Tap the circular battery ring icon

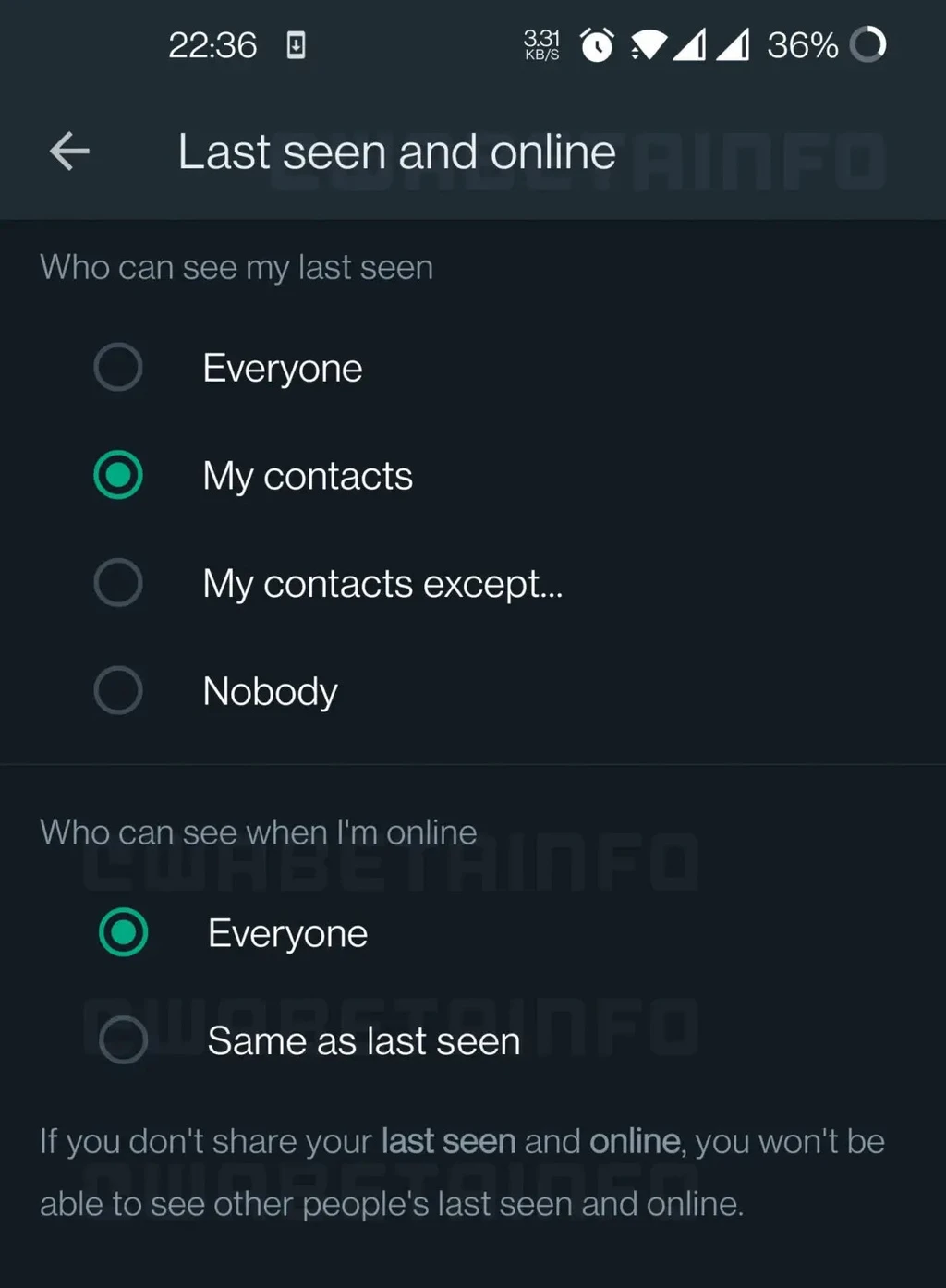pos(867,44)
